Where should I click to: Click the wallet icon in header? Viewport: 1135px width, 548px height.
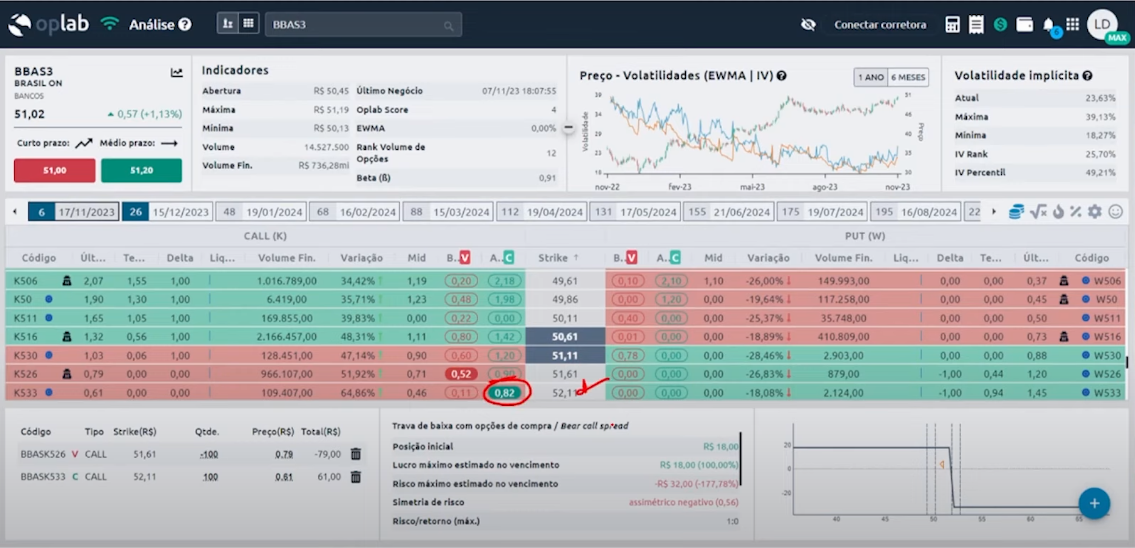click(1024, 24)
